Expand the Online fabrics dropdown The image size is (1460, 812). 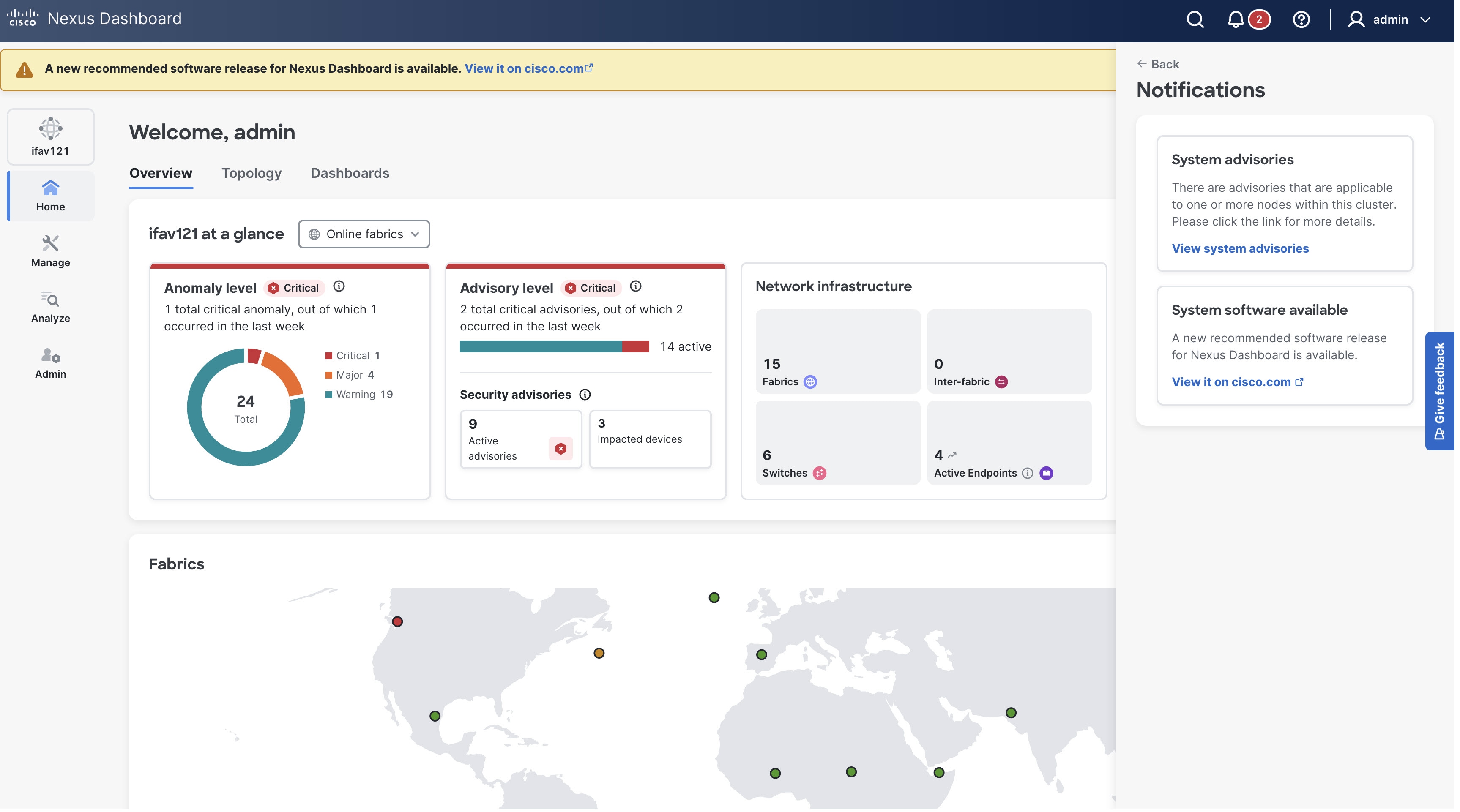point(364,234)
